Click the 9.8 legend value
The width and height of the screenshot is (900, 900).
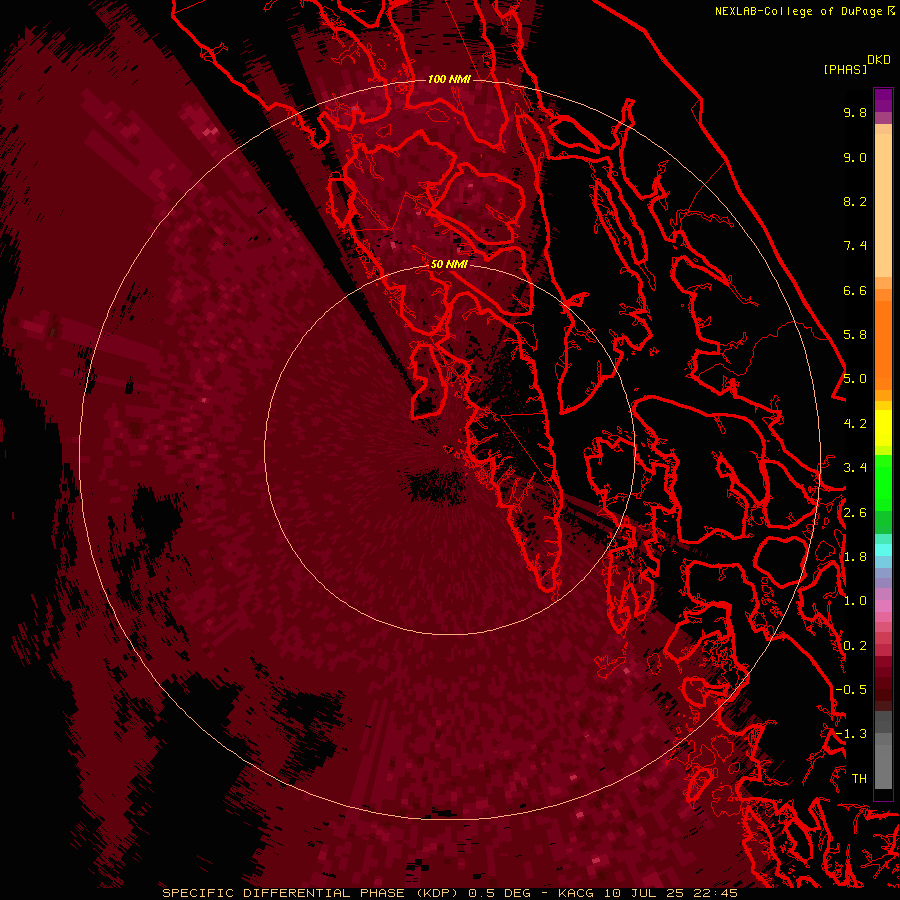pyautogui.click(x=855, y=112)
